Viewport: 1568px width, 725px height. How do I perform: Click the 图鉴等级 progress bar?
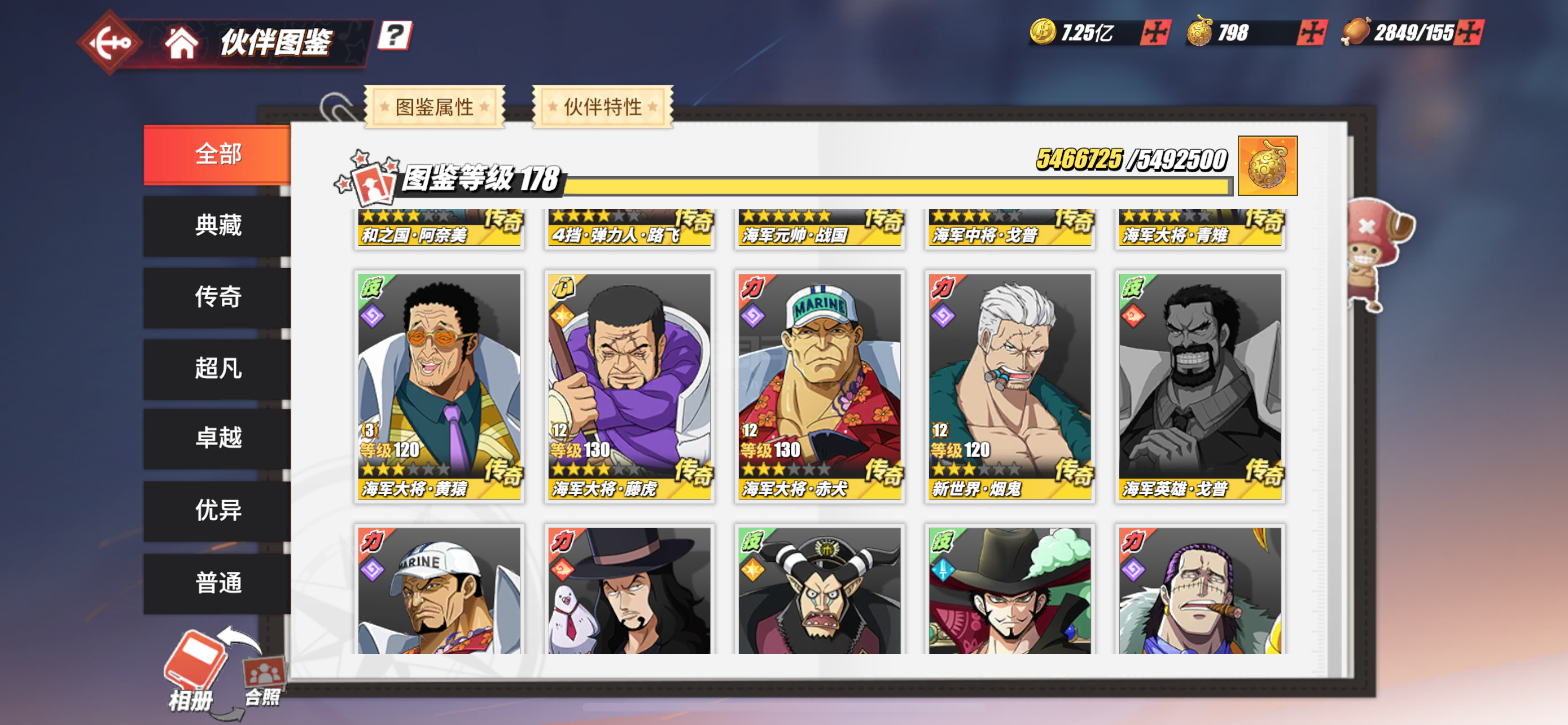(898, 186)
